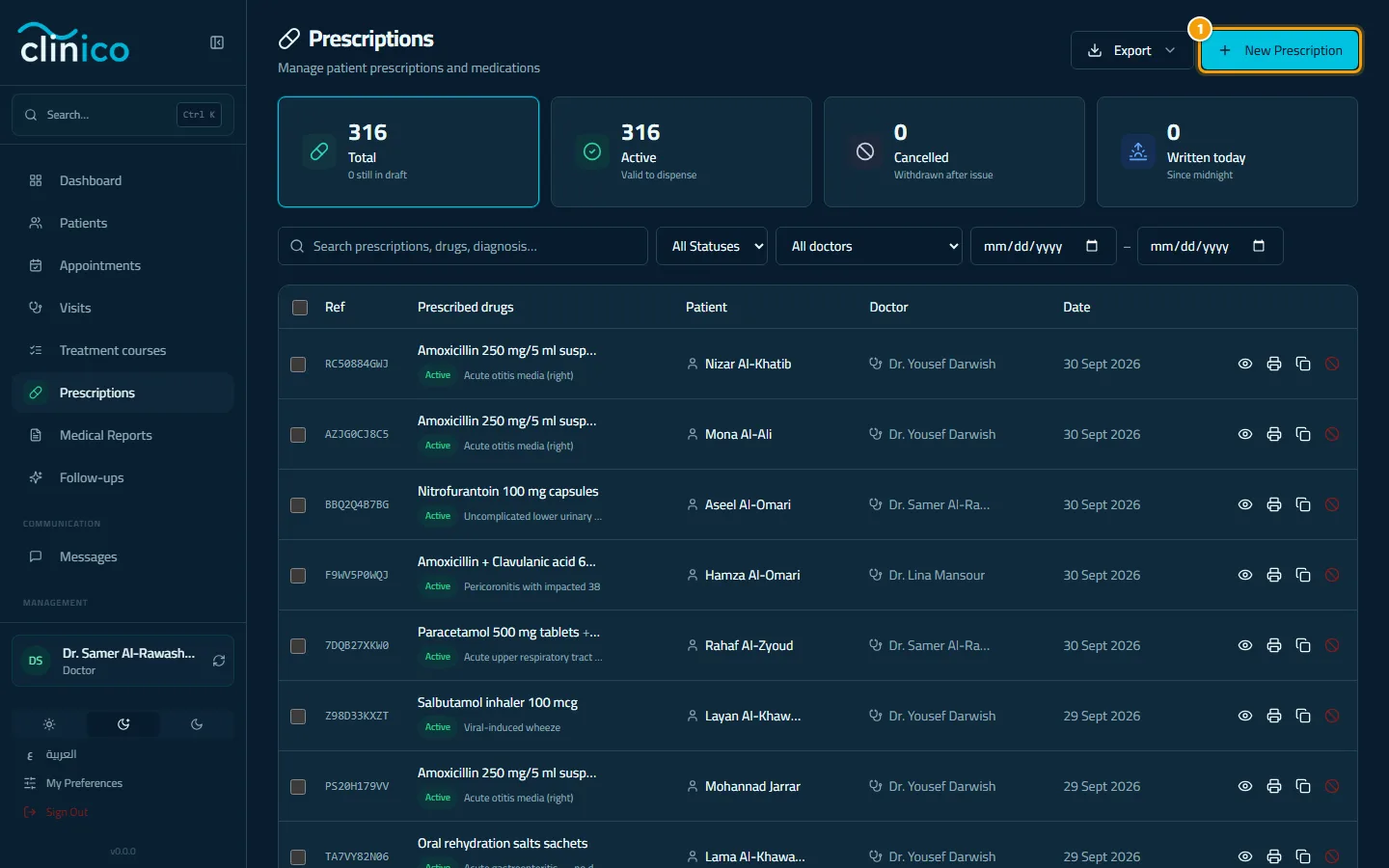Open the Messages page
This screenshot has height=868, width=1389.
pyautogui.click(x=123, y=556)
